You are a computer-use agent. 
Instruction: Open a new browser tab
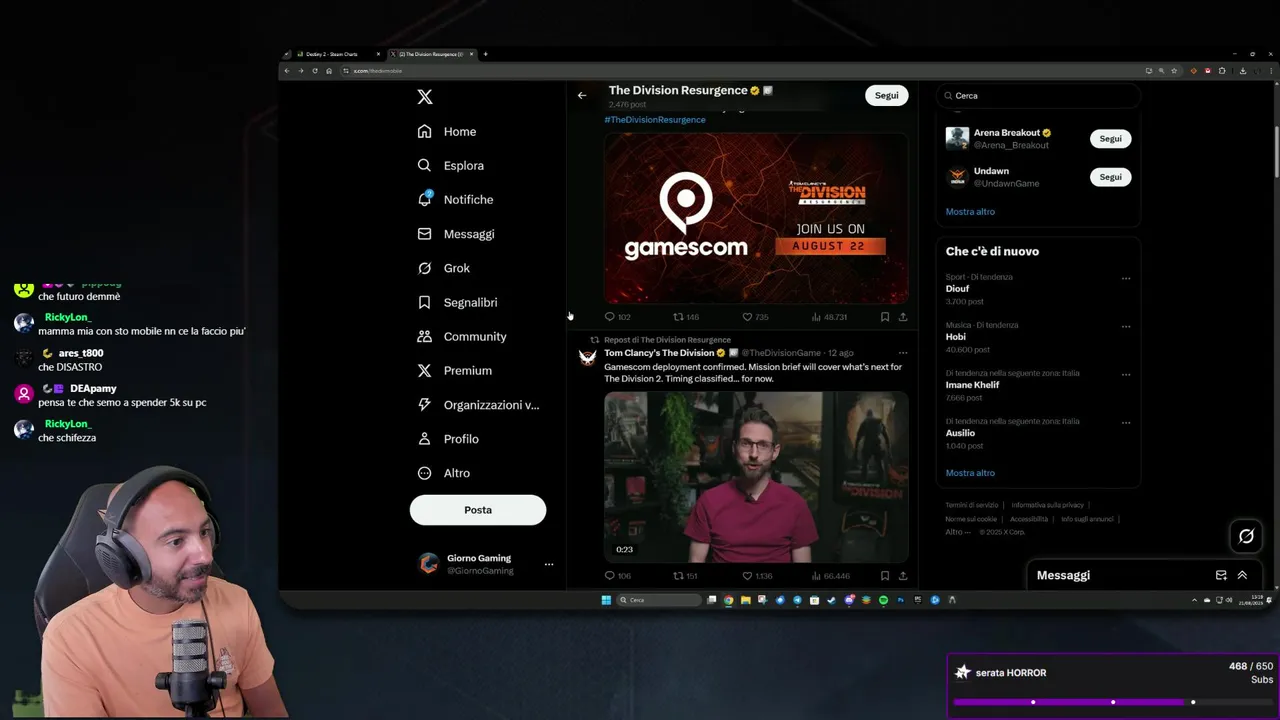[x=485, y=54]
